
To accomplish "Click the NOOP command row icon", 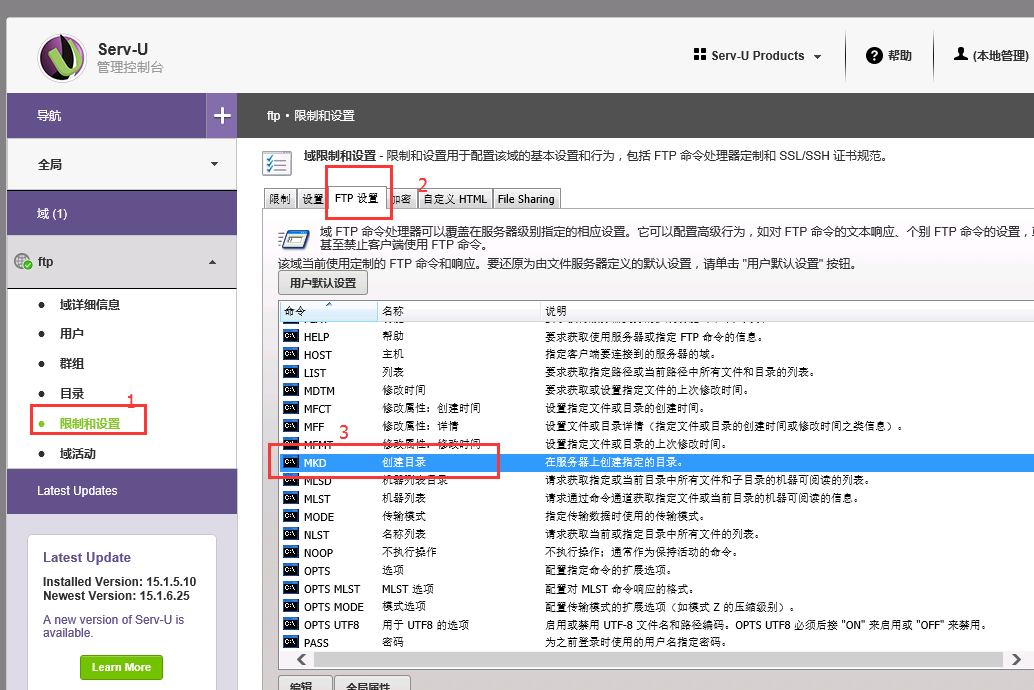I will coord(291,552).
